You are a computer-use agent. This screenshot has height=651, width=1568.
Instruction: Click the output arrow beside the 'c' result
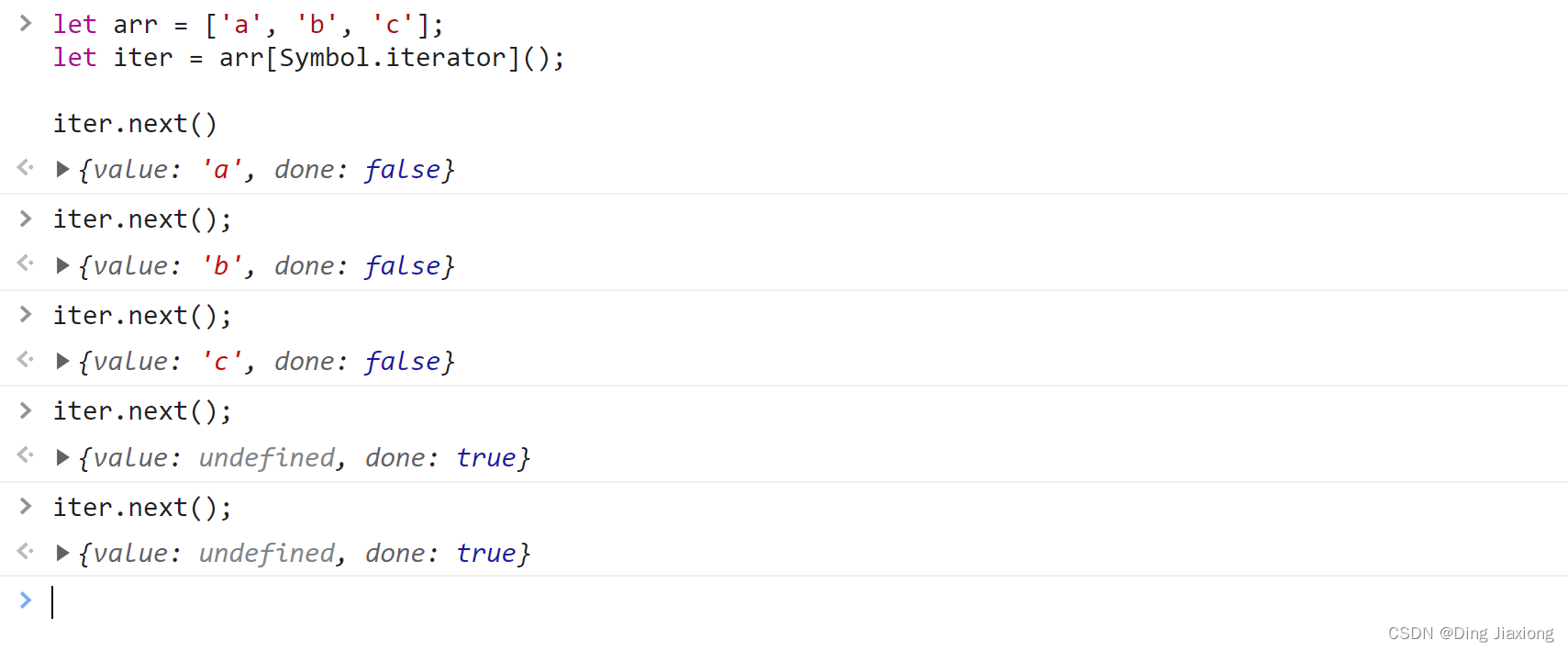26,359
